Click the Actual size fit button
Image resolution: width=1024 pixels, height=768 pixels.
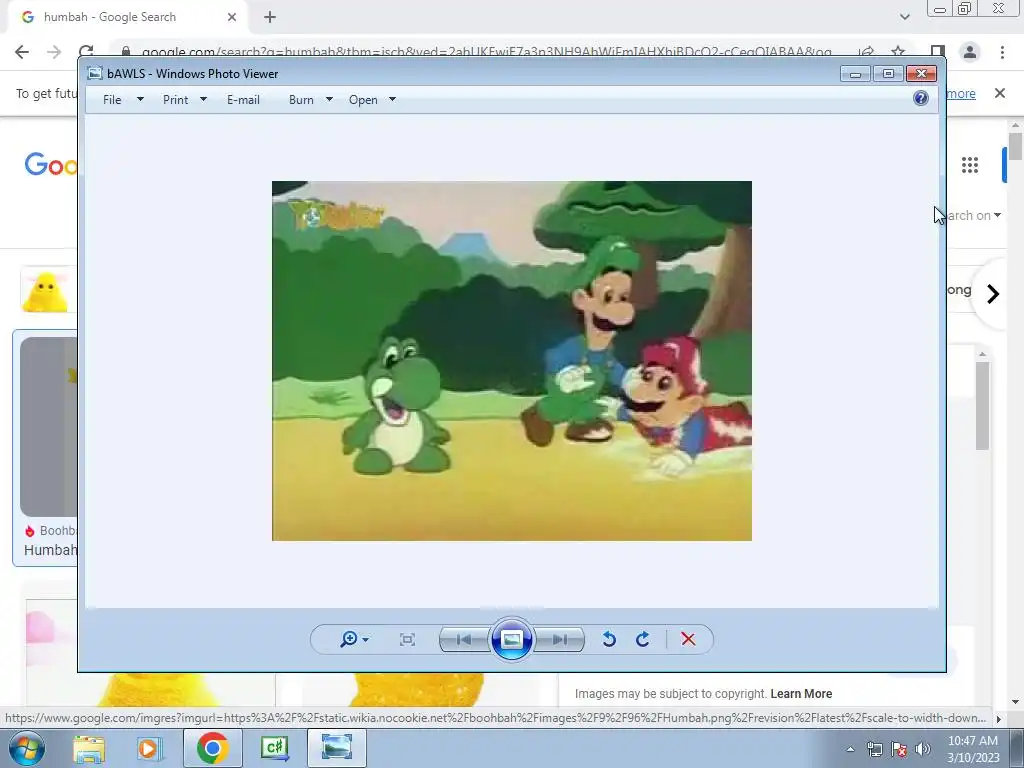click(x=407, y=639)
